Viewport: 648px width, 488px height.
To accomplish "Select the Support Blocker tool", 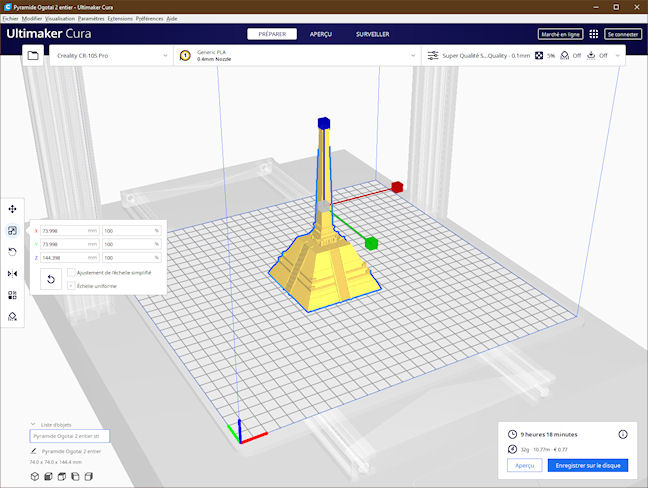I will point(13,316).
